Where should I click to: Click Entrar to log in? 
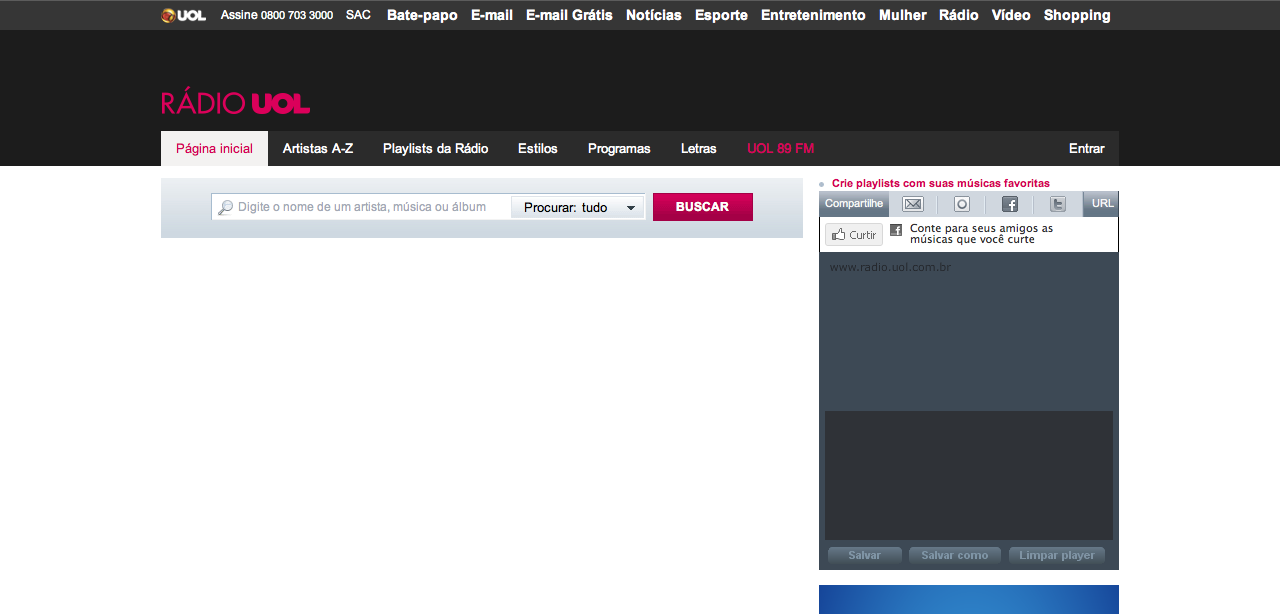(x=1086, y=149)
